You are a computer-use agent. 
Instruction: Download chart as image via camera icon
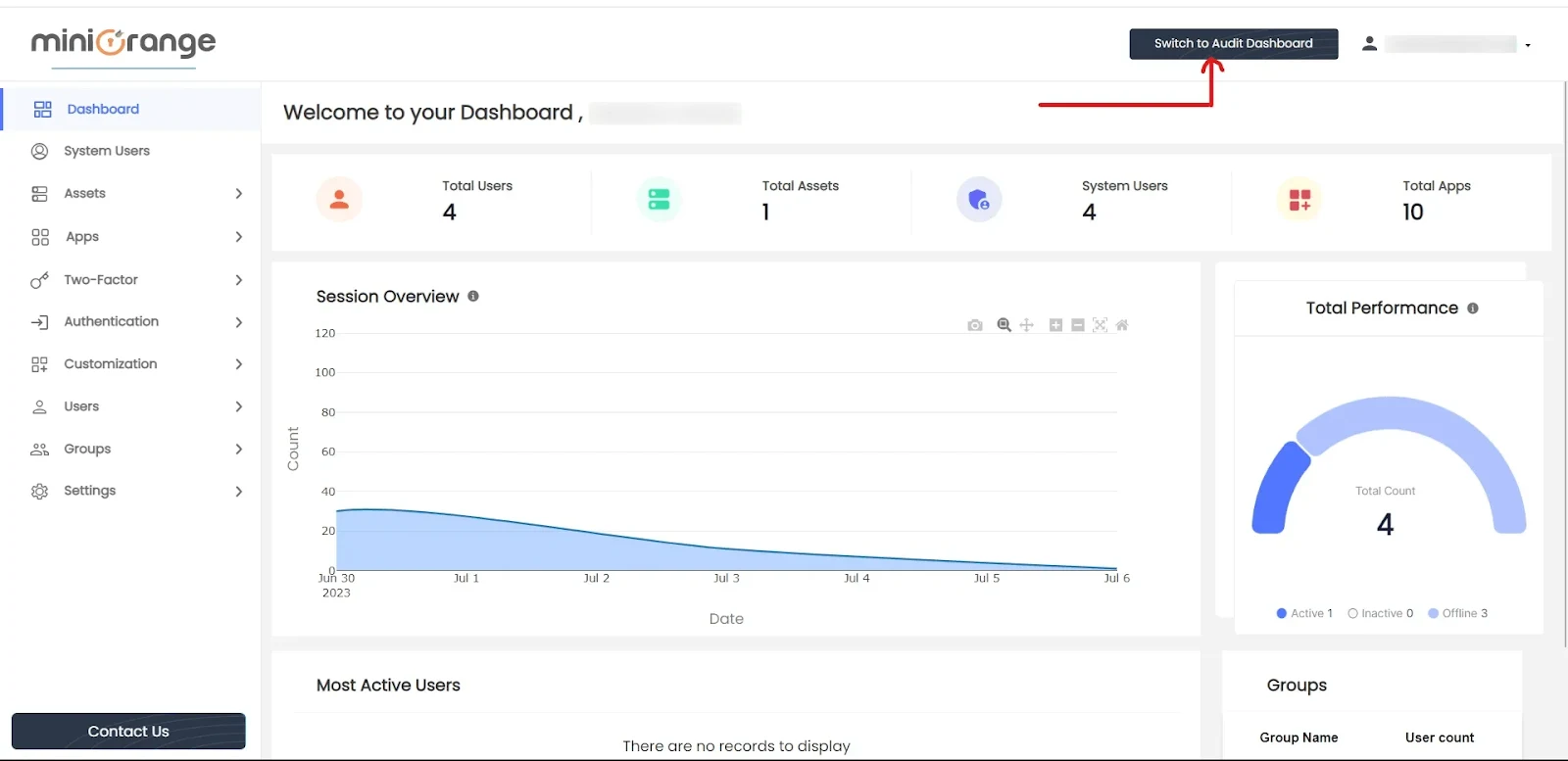tap(974, 325)
